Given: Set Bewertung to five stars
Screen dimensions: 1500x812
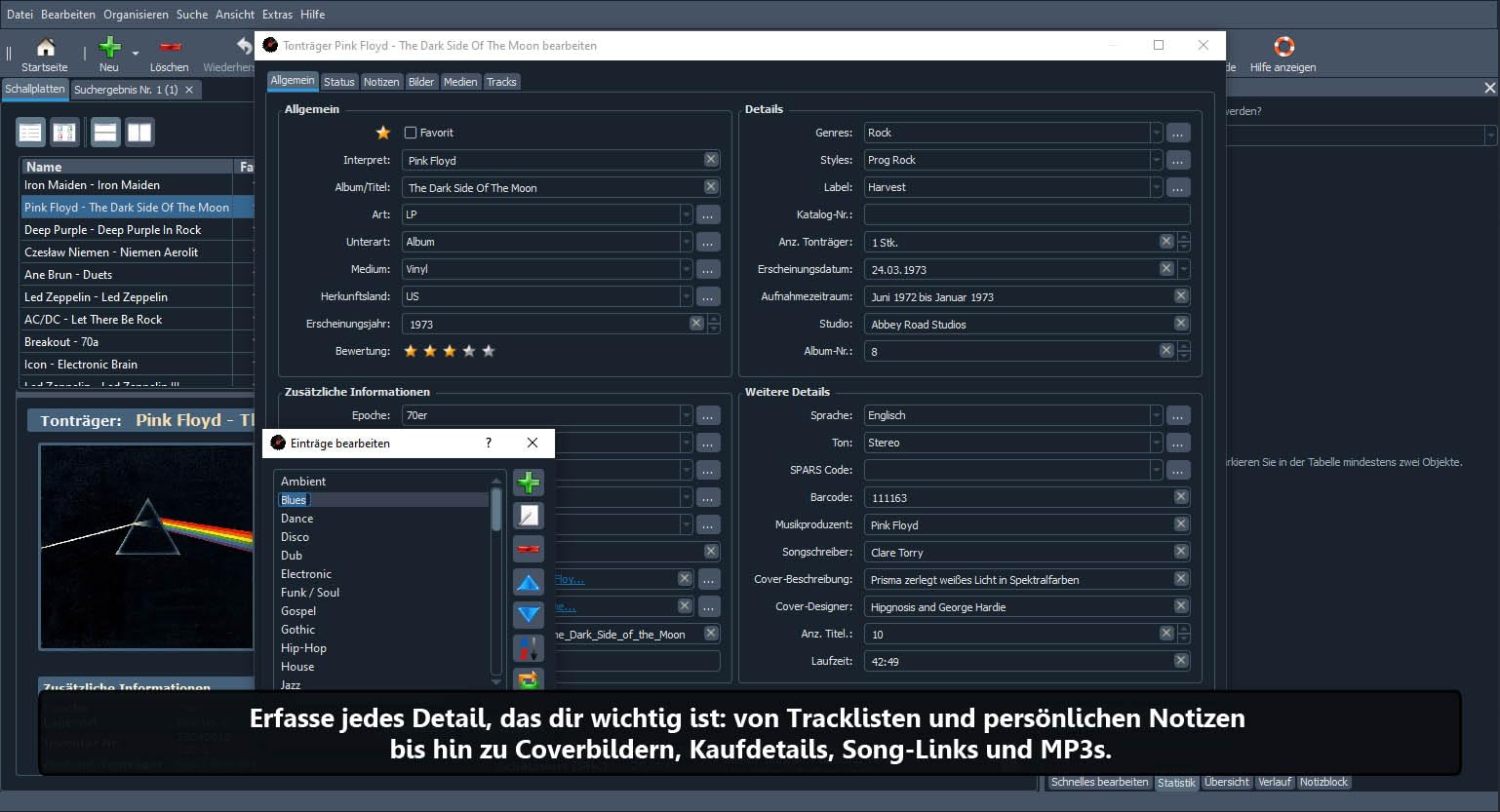Looking at the screenshot, I should (489, 351).
